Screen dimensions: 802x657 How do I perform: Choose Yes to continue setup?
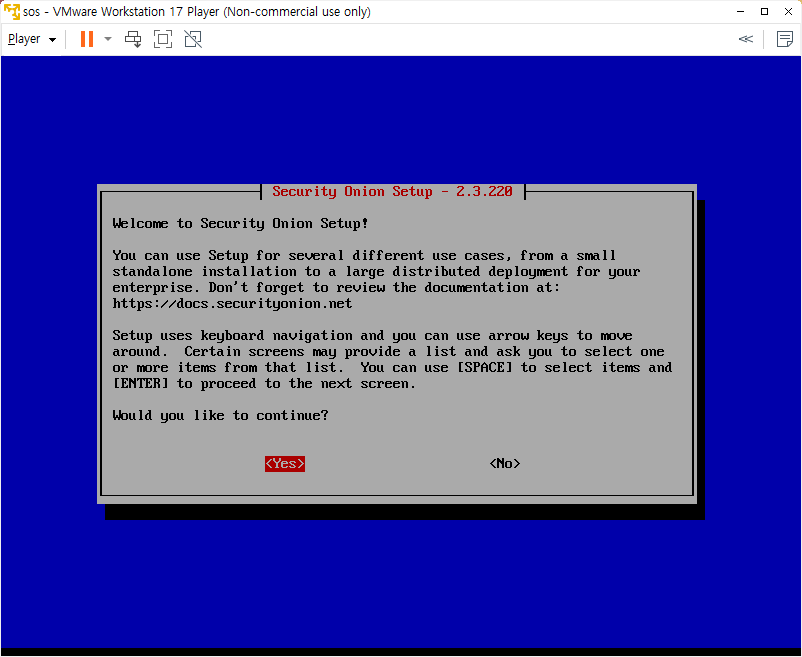coord(285,464)
